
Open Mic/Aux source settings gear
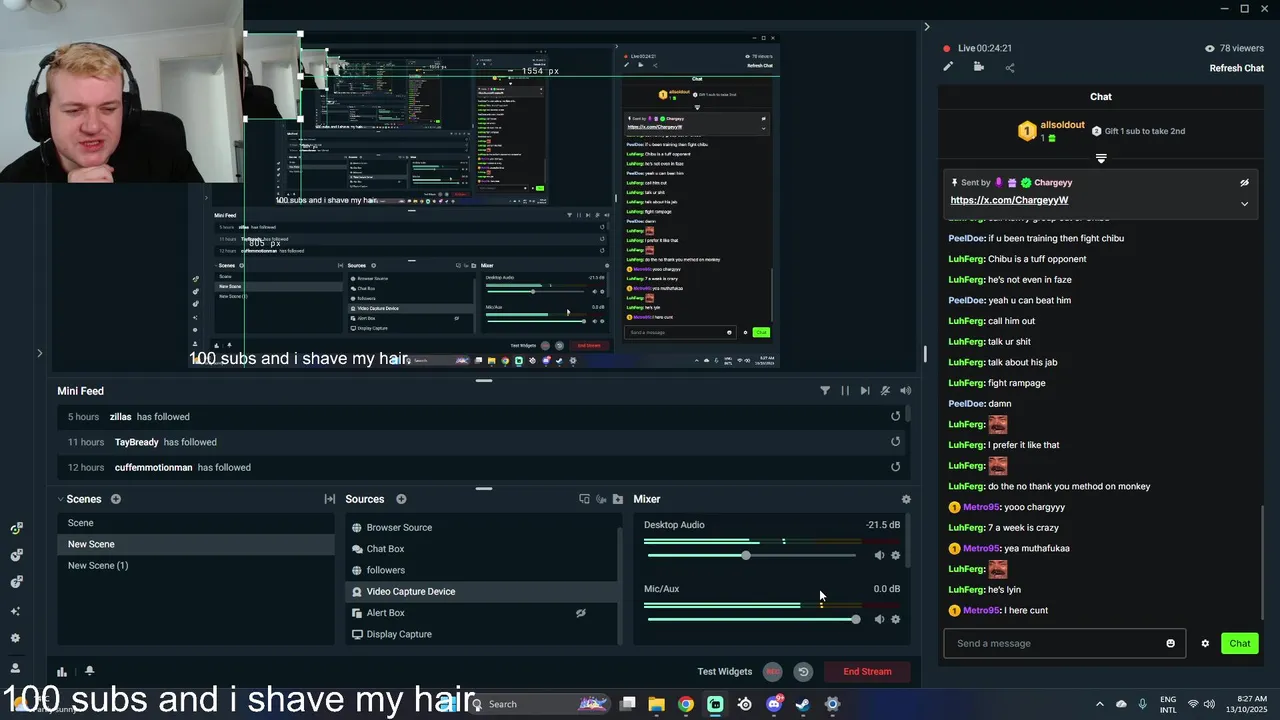pos(895,619)
